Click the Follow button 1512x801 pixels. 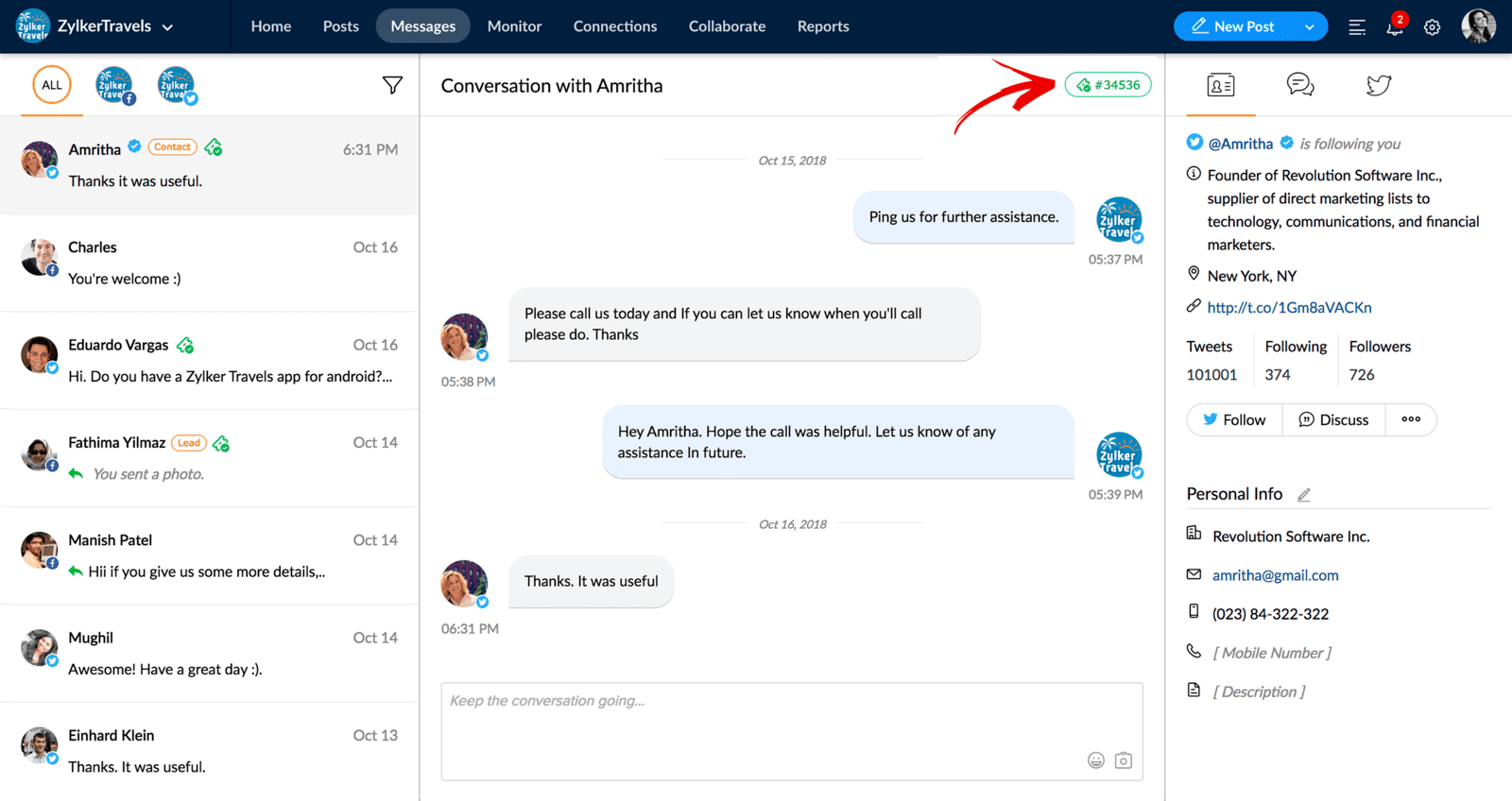[1234, 419]
